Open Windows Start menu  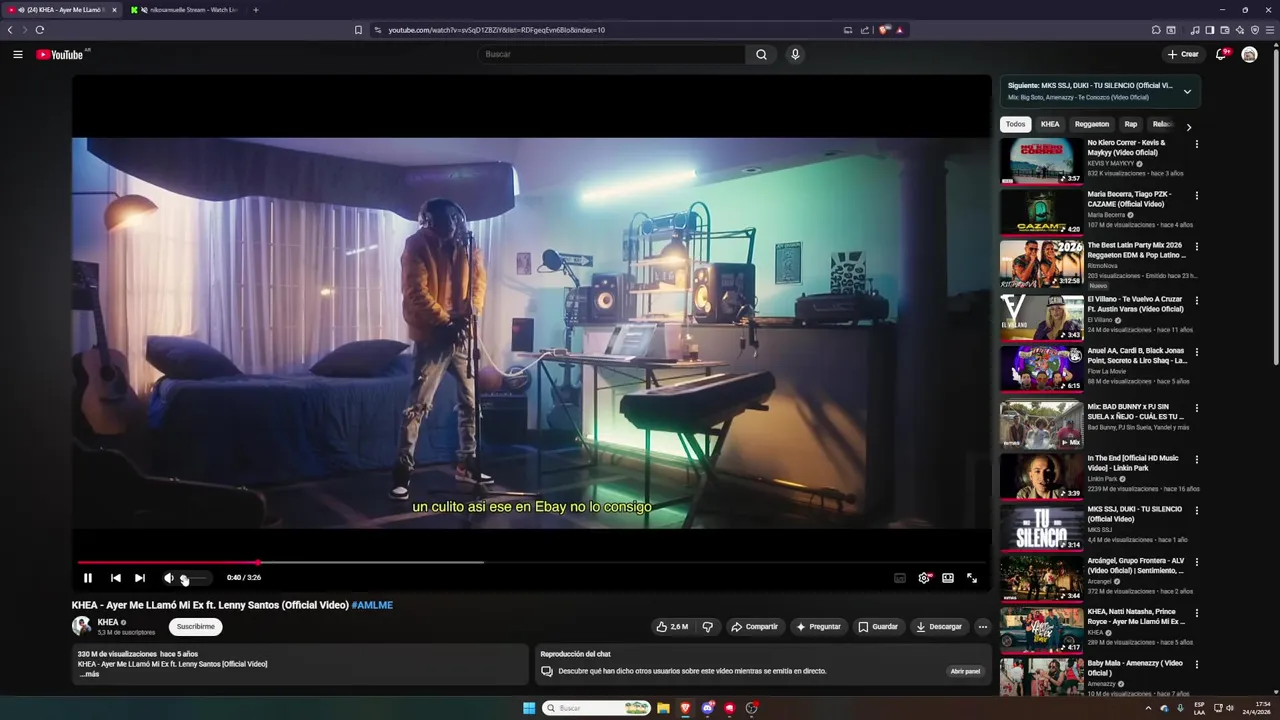529,708
